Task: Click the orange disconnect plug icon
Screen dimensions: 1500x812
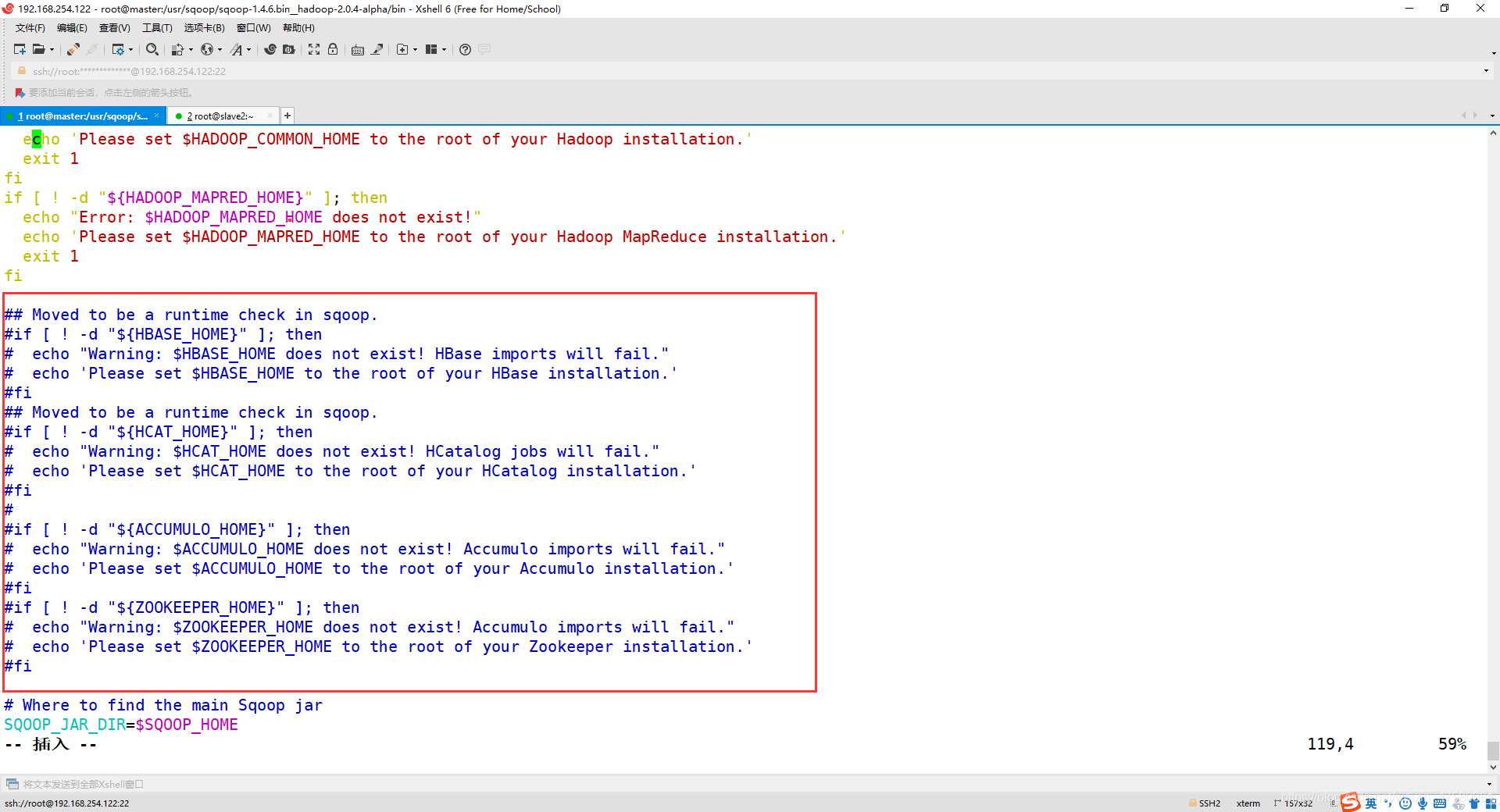Action: (x=73, y=49)
